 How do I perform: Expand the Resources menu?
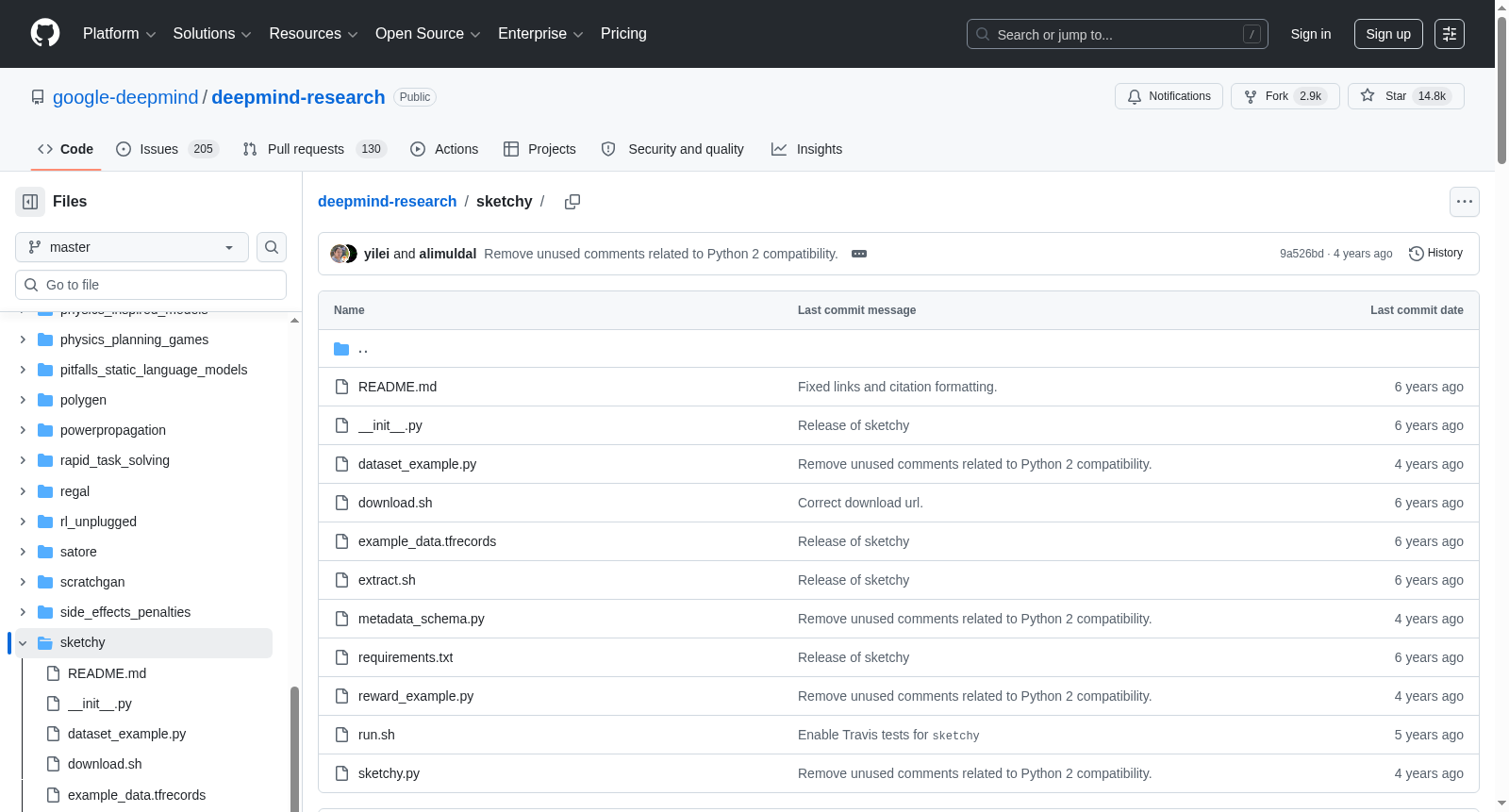tap(313, 34)
